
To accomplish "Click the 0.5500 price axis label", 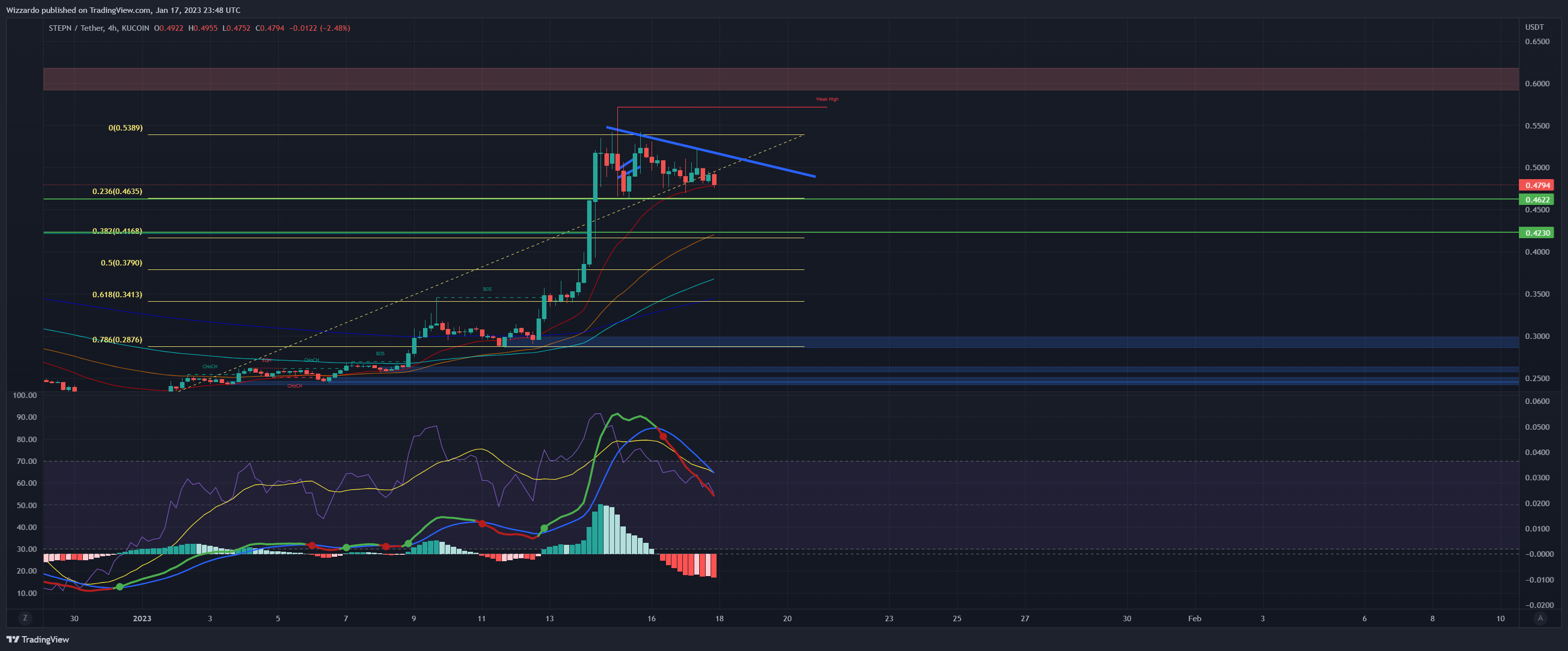I will (1537, 126).
